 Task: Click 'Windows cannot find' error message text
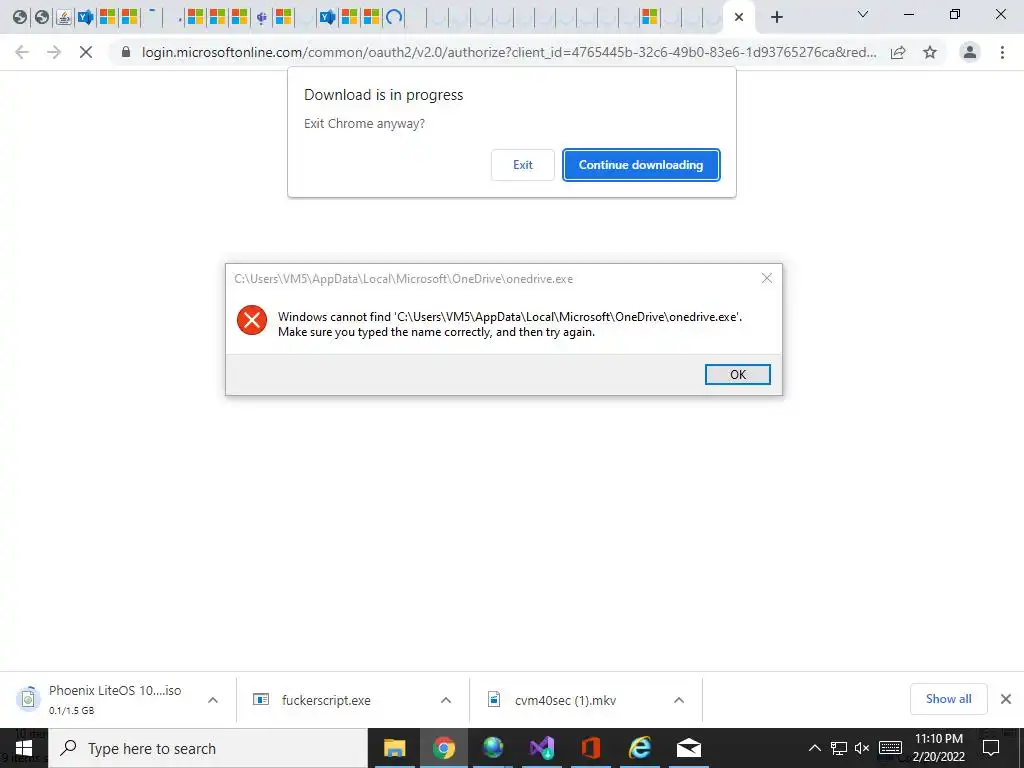click(510, 324)
